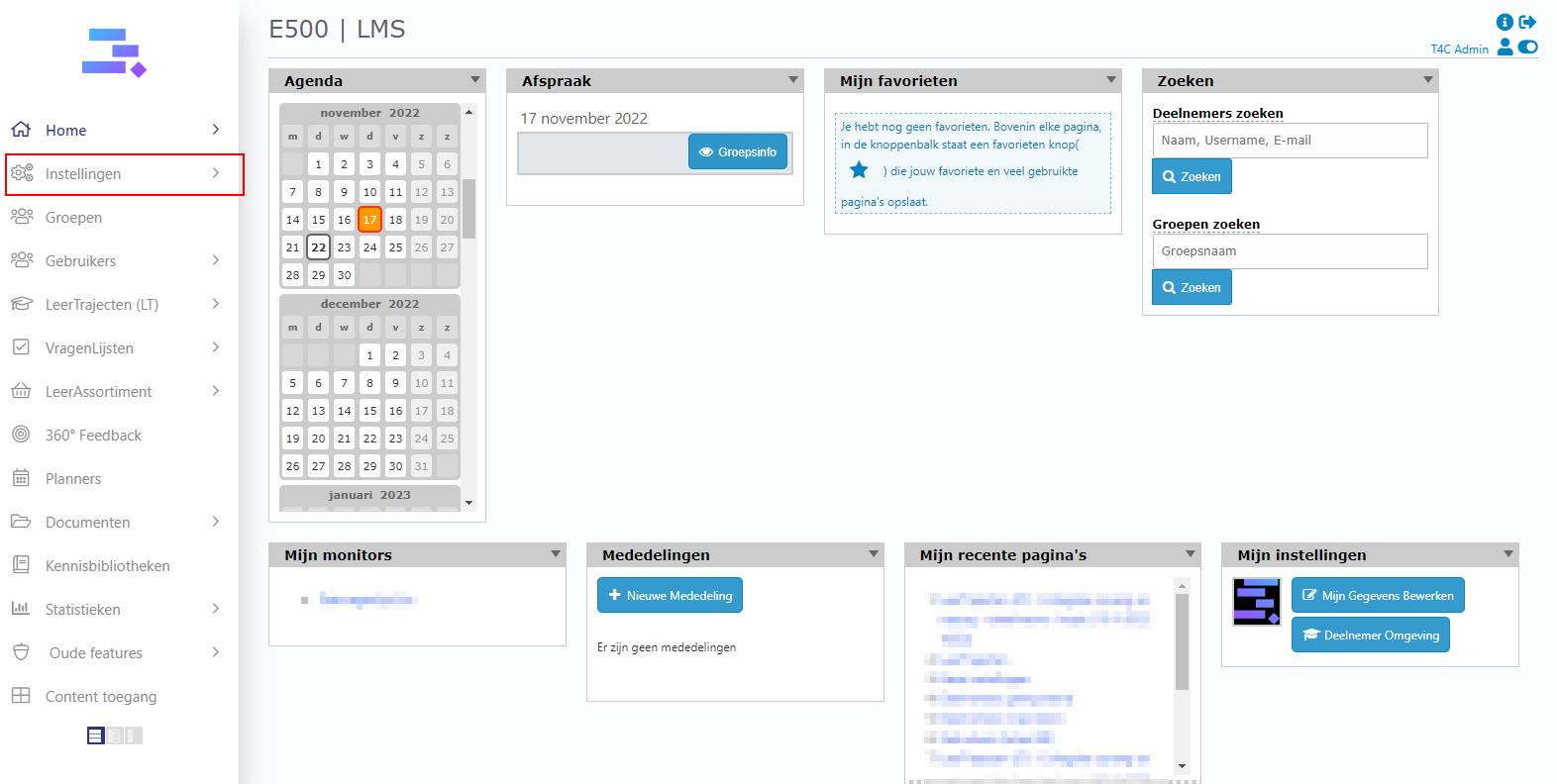Screen dimensions: 1557x784
Task: Click the E500 logo in sidebar header
Action: [x=114, y=52]
